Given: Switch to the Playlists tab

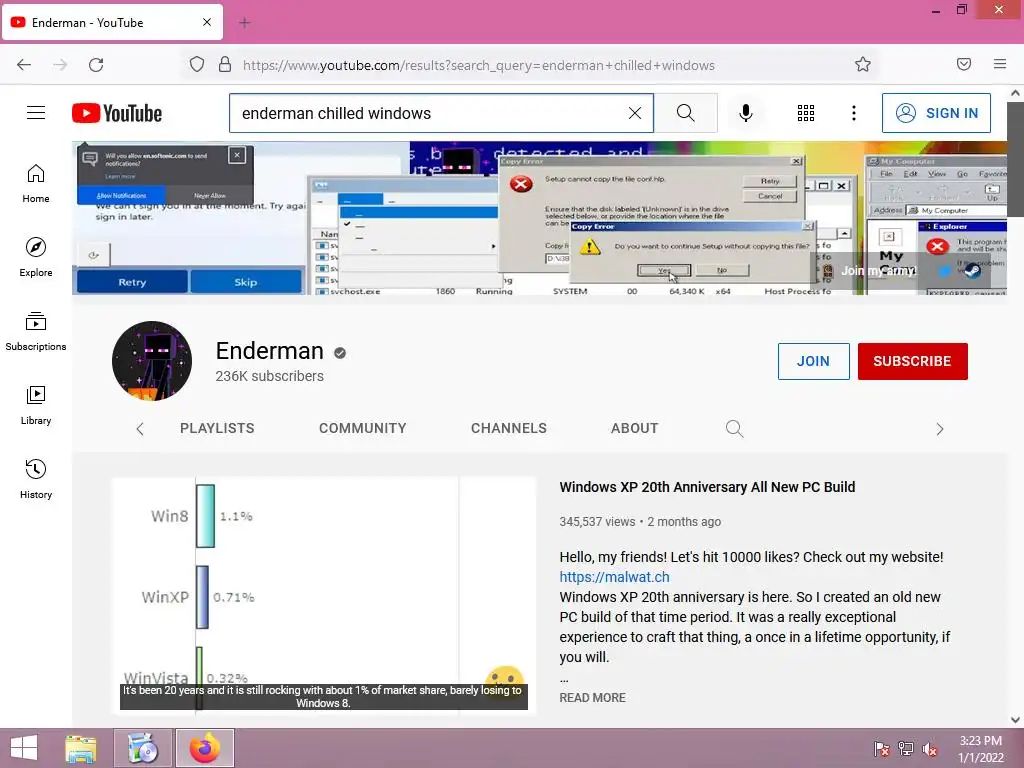Looking at the screenshot, I should pyautogui.click(x=217, y=428).
